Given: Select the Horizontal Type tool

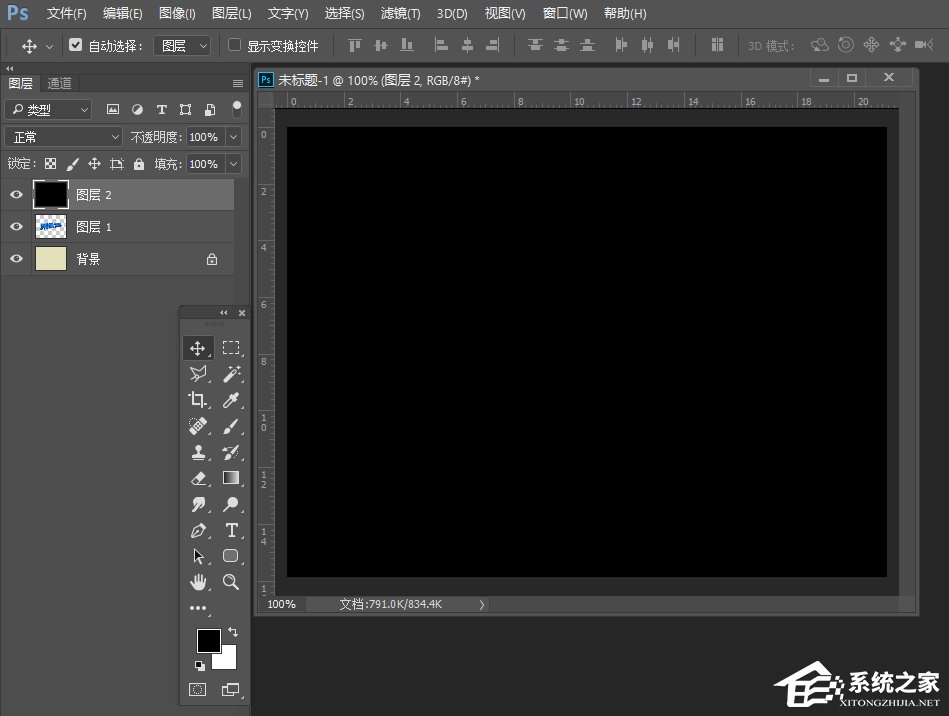Looking at the screenshot, I should tap(231, 530).
